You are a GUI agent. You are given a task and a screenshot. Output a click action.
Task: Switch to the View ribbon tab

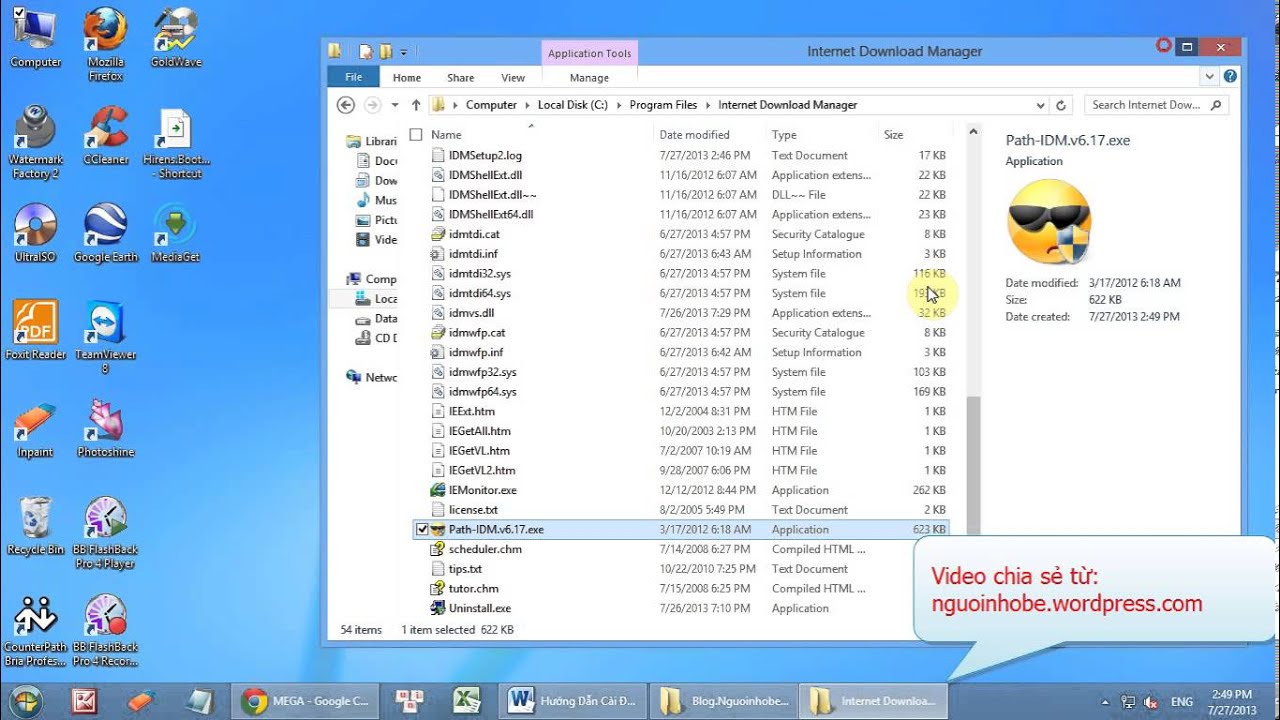[x=513, y=77]
